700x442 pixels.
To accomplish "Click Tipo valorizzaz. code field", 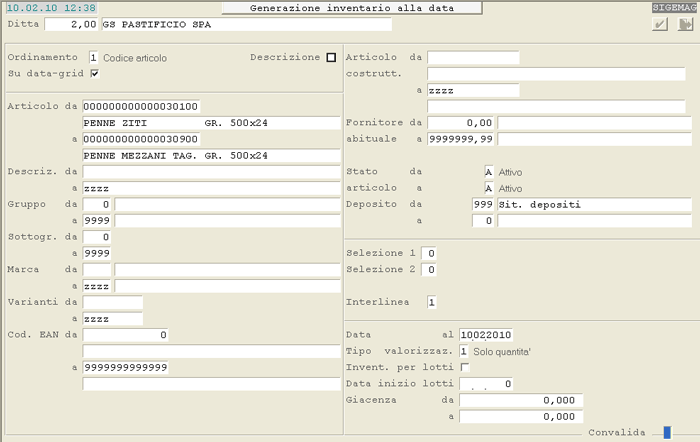I will click(x=464, y=351).
